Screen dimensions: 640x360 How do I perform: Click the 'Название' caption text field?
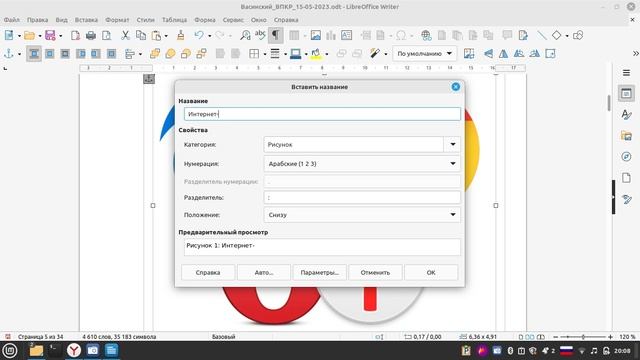point(322,114)
